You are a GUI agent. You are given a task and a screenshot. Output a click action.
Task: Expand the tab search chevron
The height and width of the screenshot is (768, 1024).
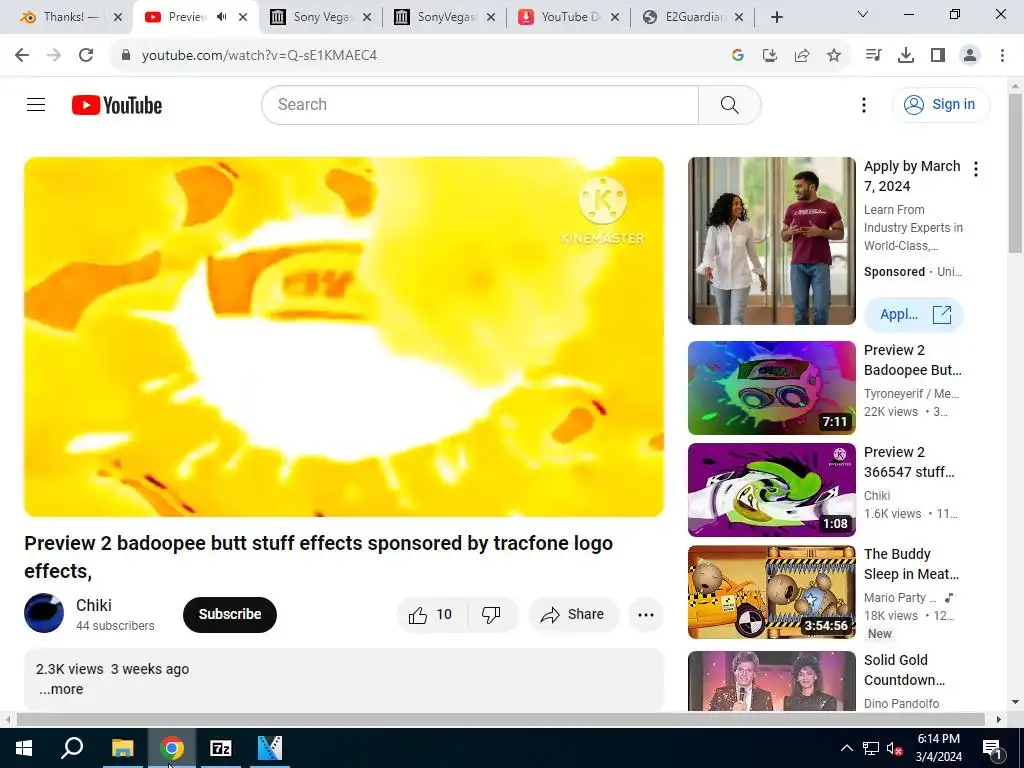863,14
